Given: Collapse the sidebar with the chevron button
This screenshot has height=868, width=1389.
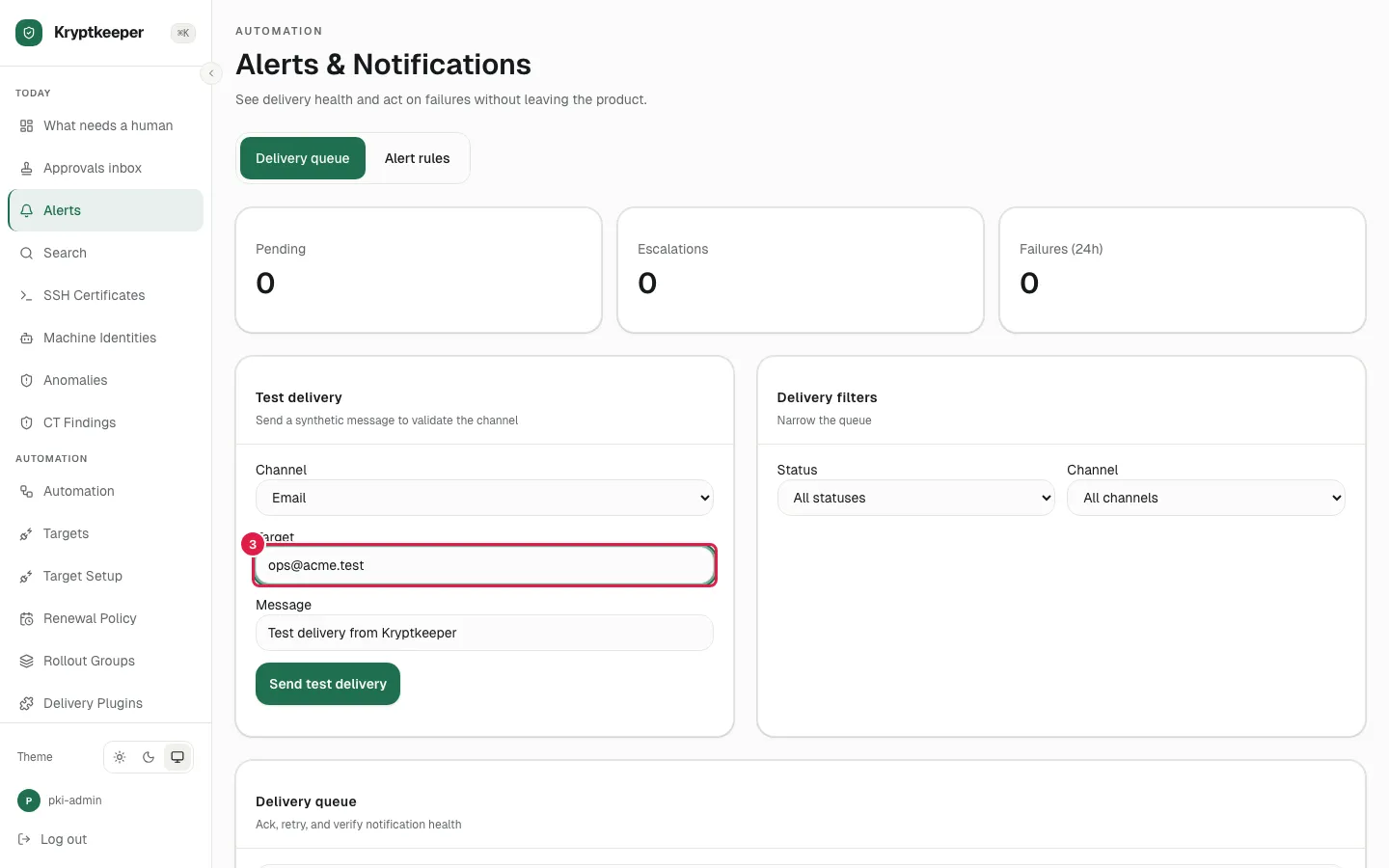Looking at the screenshot, I should pyautogui.click(x=211, y=73).
